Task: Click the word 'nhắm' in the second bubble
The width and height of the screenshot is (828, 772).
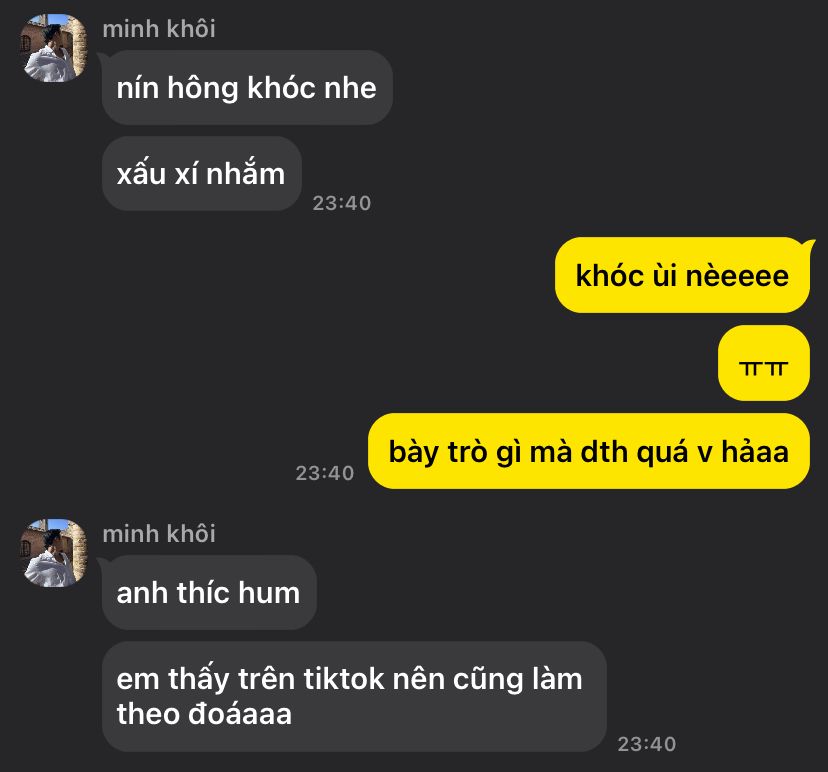Action: click(x=246, y=174)
